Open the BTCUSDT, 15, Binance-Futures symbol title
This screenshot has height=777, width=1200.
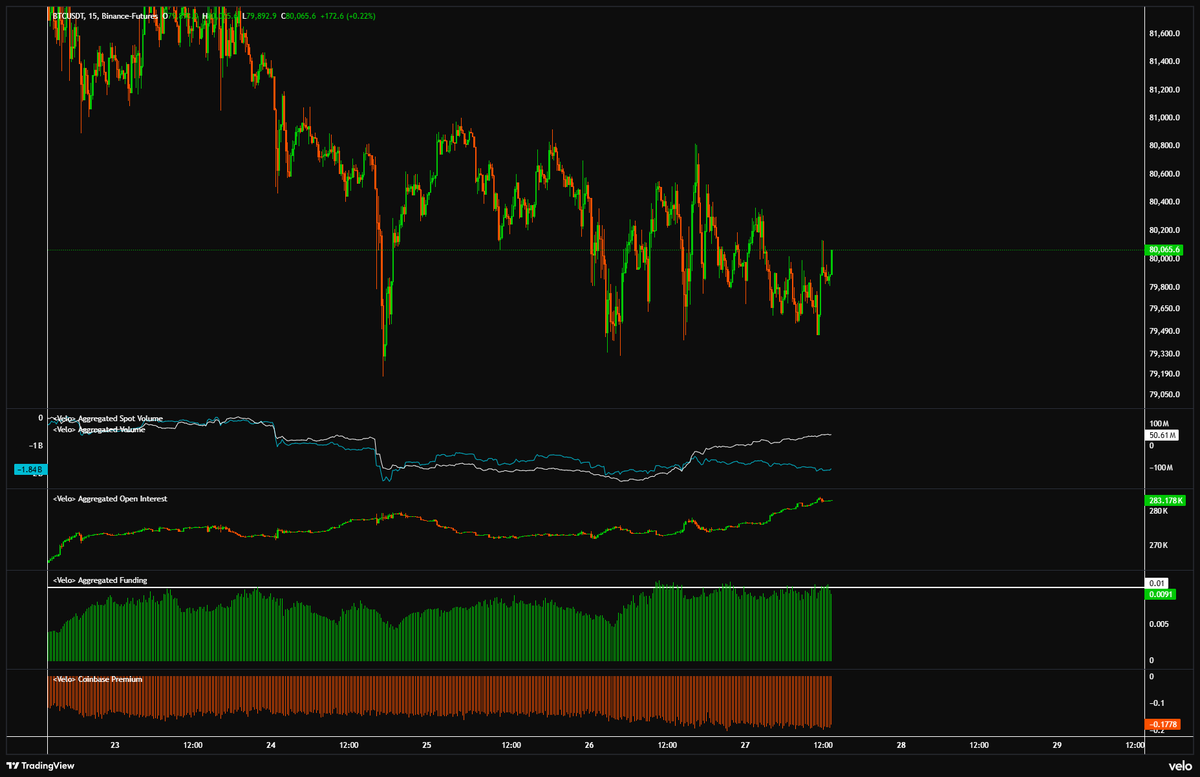(x=104, y=16)
